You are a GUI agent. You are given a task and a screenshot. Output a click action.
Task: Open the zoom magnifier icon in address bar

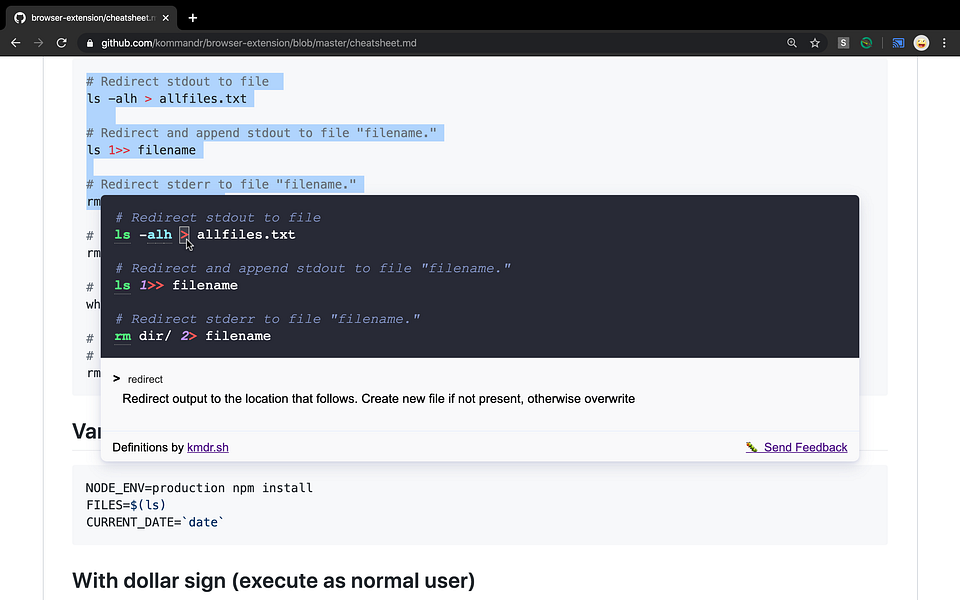[x=792, y=43]
